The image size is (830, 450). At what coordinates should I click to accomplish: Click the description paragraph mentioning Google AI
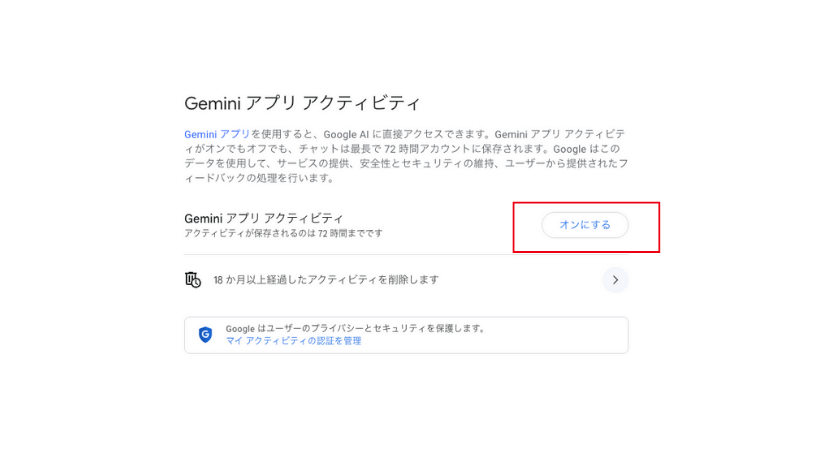[x=406, y=156]
